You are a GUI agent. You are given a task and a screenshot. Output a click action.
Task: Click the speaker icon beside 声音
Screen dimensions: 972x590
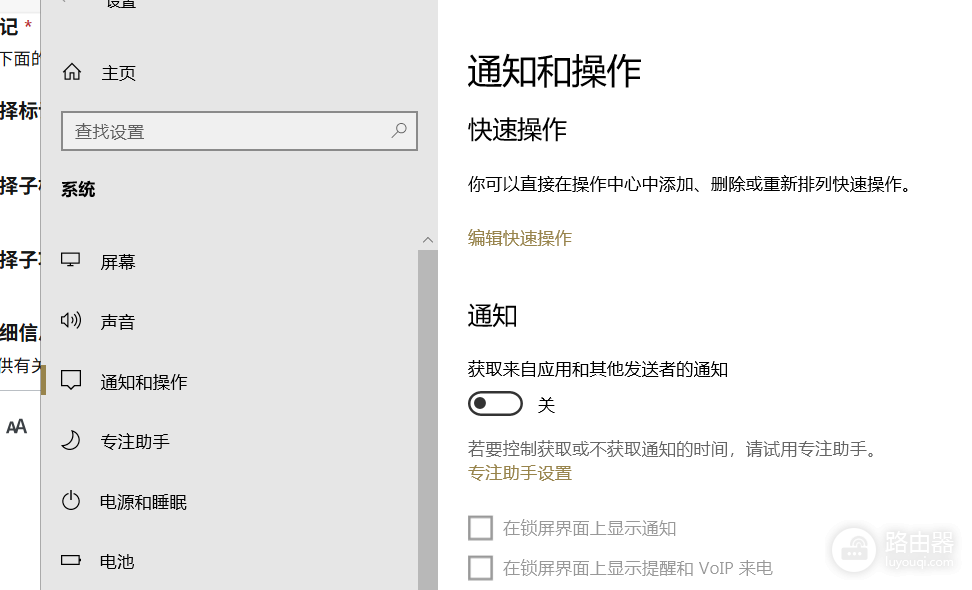point(71,320)
